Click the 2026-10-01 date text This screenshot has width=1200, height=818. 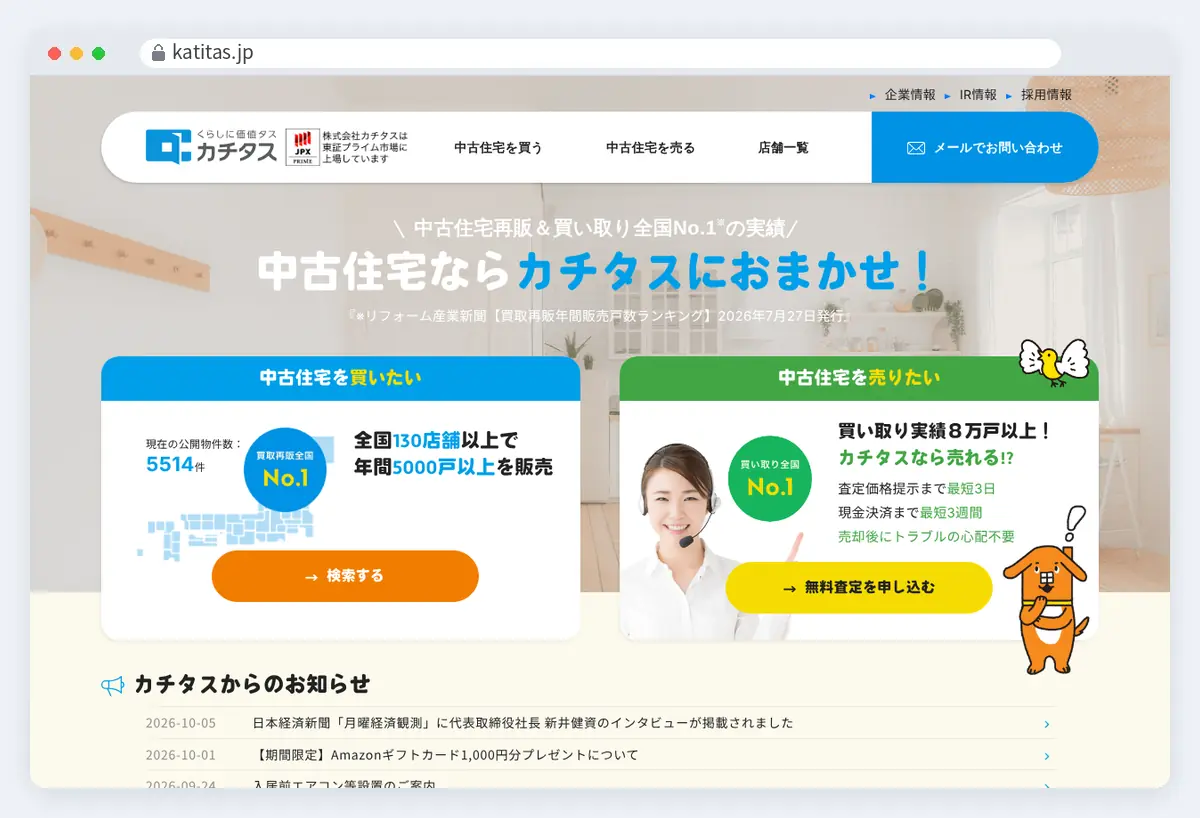pos(181,755)
